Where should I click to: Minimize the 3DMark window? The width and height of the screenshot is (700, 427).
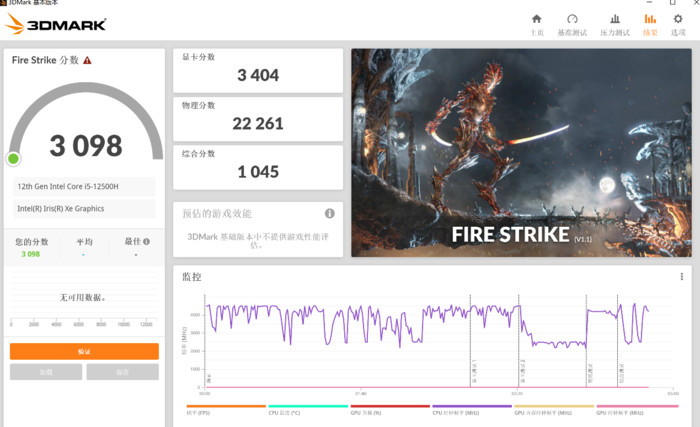[650, 3]
